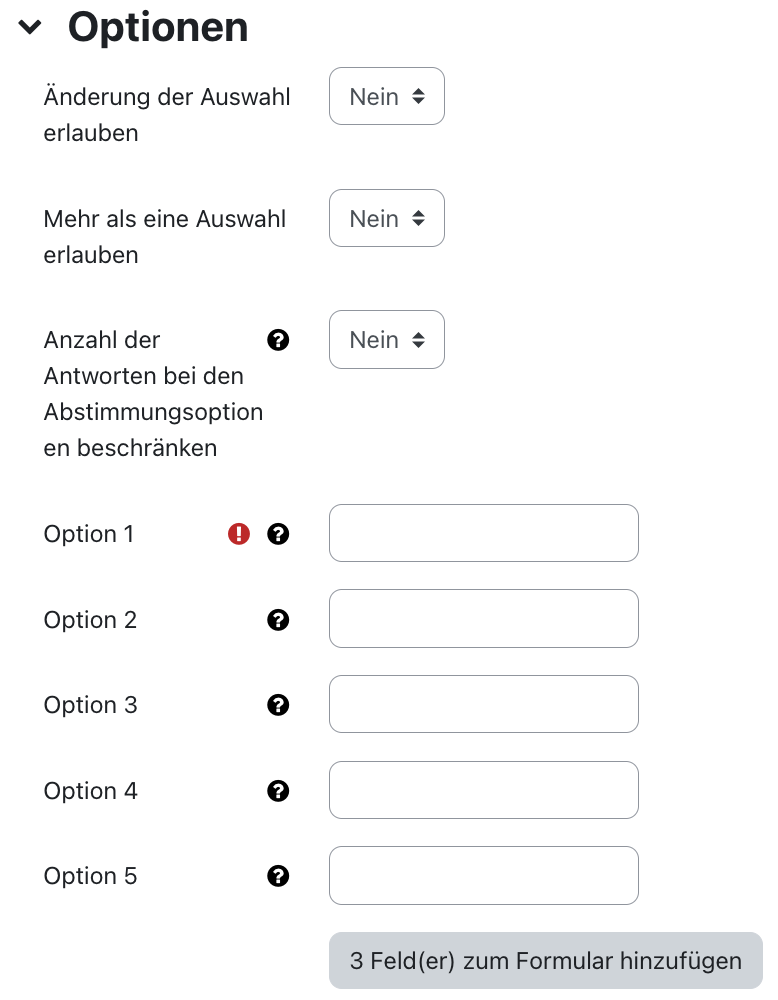Click 3 Feld(er) zum Formular hinzufügen
Screen dimensions: 778x1000
point(544,960)
